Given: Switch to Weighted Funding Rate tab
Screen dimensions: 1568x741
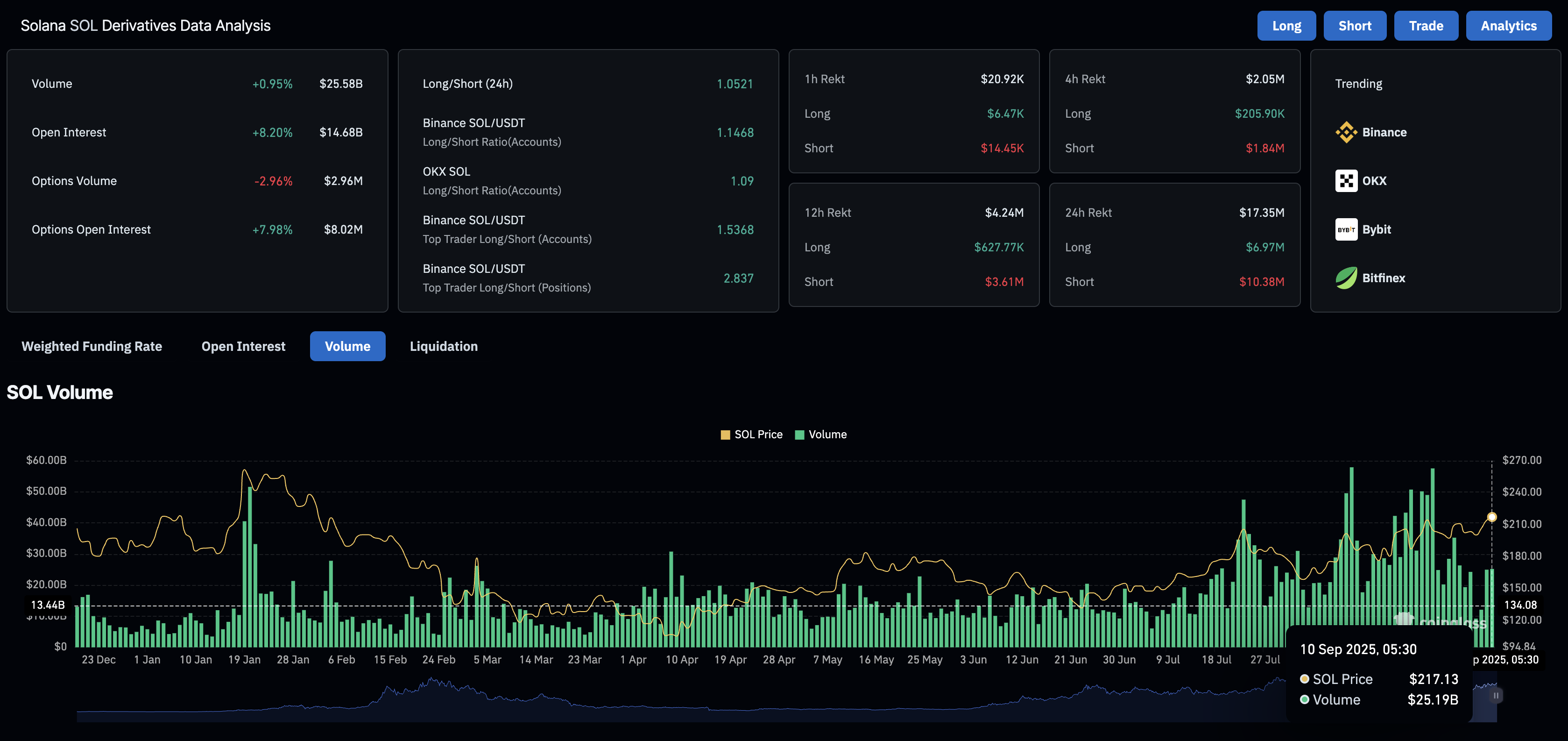Looking at the screenshot, I should (x=92, y=347).
